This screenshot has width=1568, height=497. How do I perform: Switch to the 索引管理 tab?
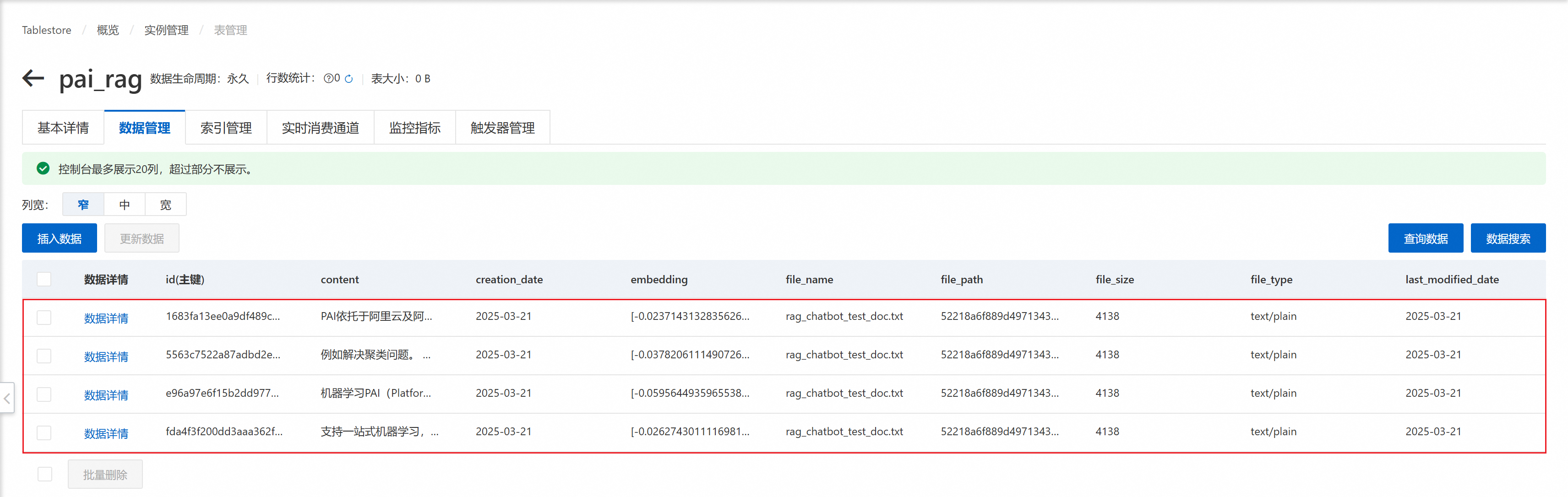tap(226, 128)
